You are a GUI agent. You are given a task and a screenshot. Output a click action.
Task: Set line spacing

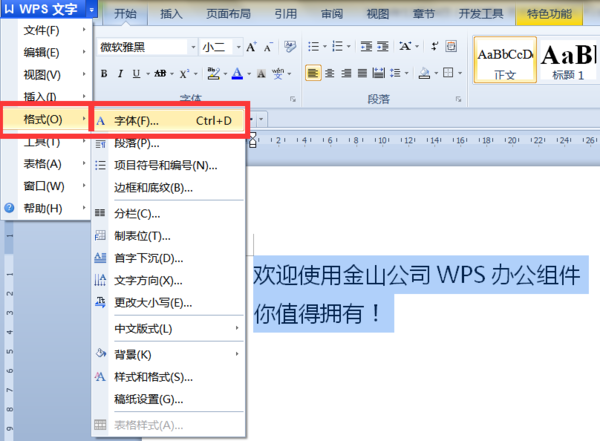395,73
